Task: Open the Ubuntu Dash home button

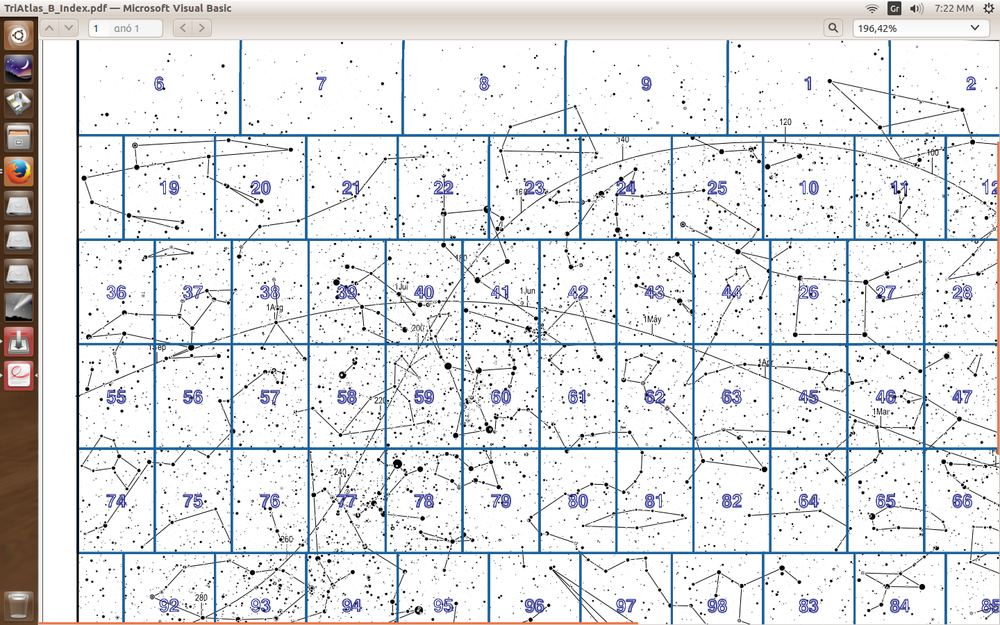Action: 19,36
